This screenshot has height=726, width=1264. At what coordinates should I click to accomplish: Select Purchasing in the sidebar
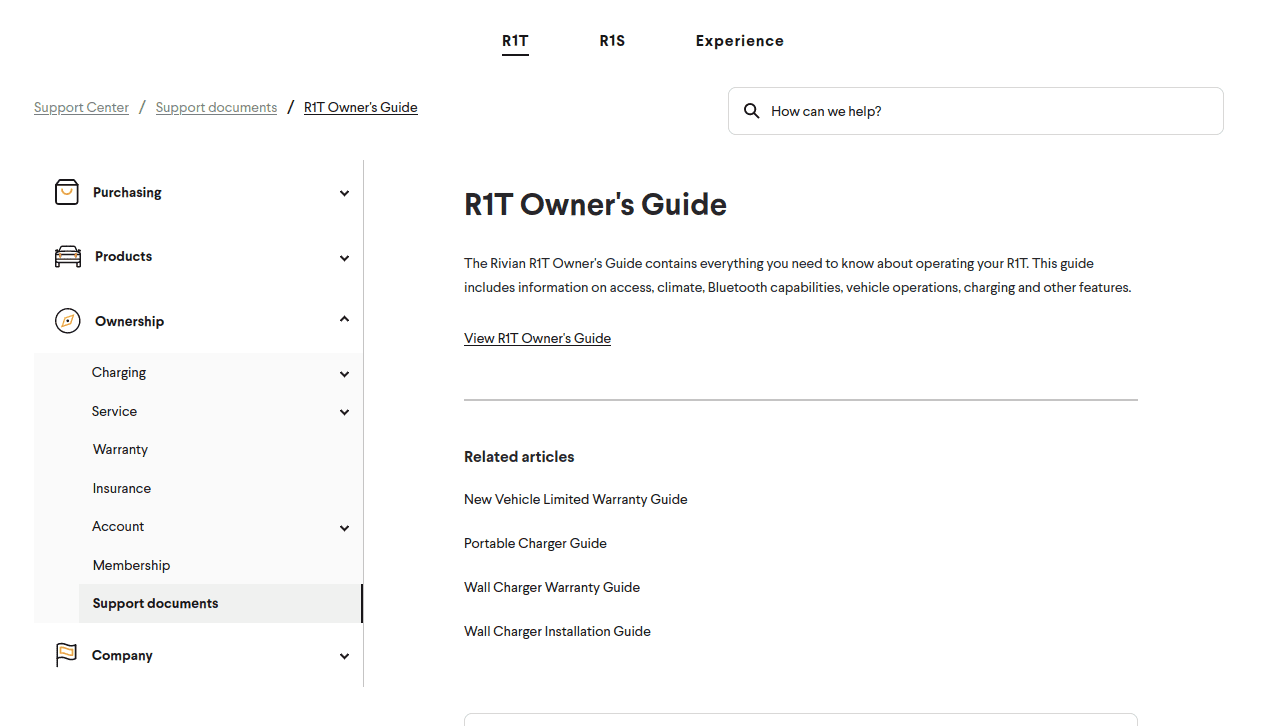click(127, 192)
